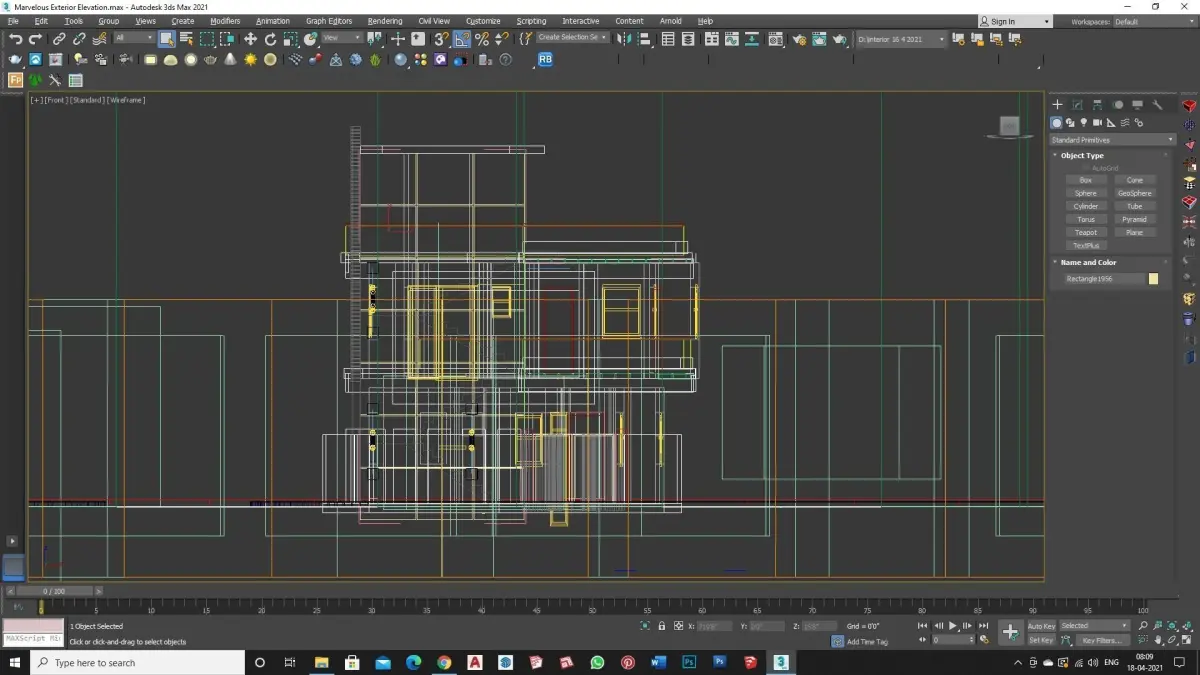Click the Render Production teapot icon
This screenshot has height=675, width=1200.
[840, 39]
